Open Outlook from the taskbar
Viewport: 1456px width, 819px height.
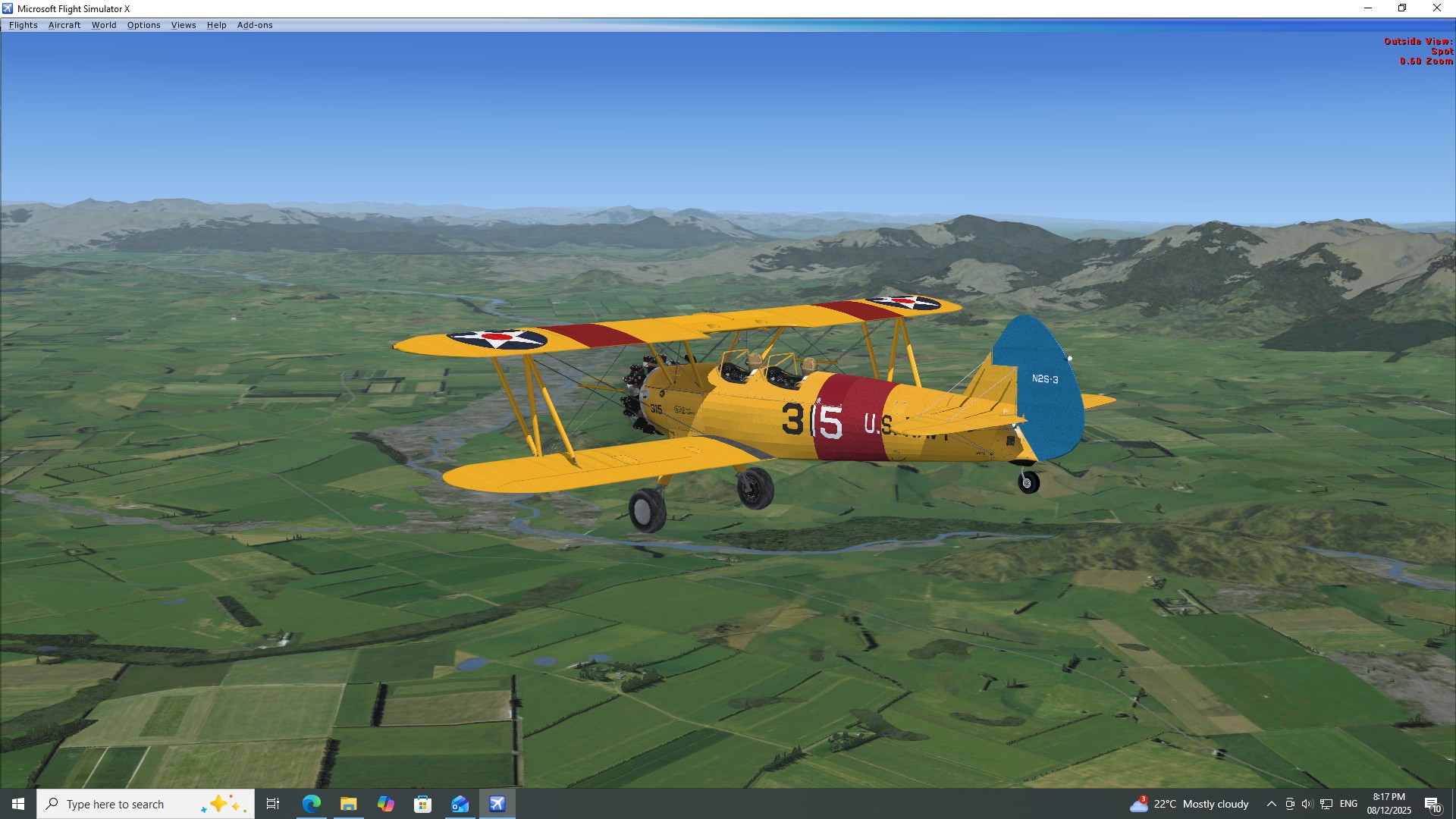coord(460,804)
